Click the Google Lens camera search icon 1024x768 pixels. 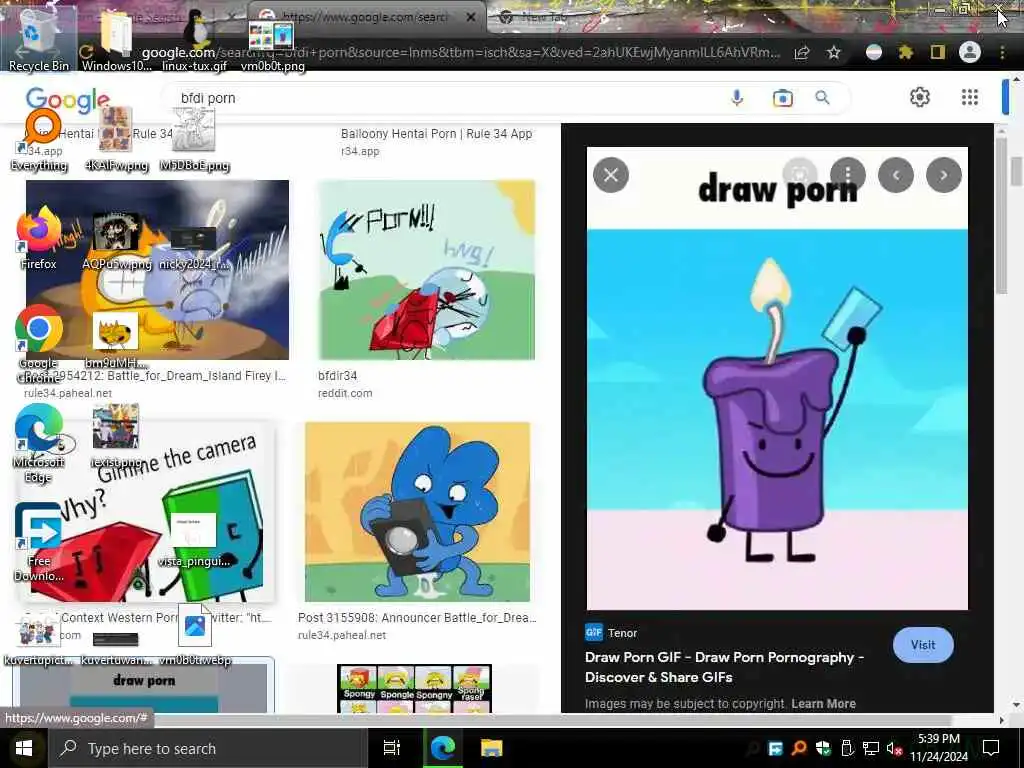click(782, 98)
